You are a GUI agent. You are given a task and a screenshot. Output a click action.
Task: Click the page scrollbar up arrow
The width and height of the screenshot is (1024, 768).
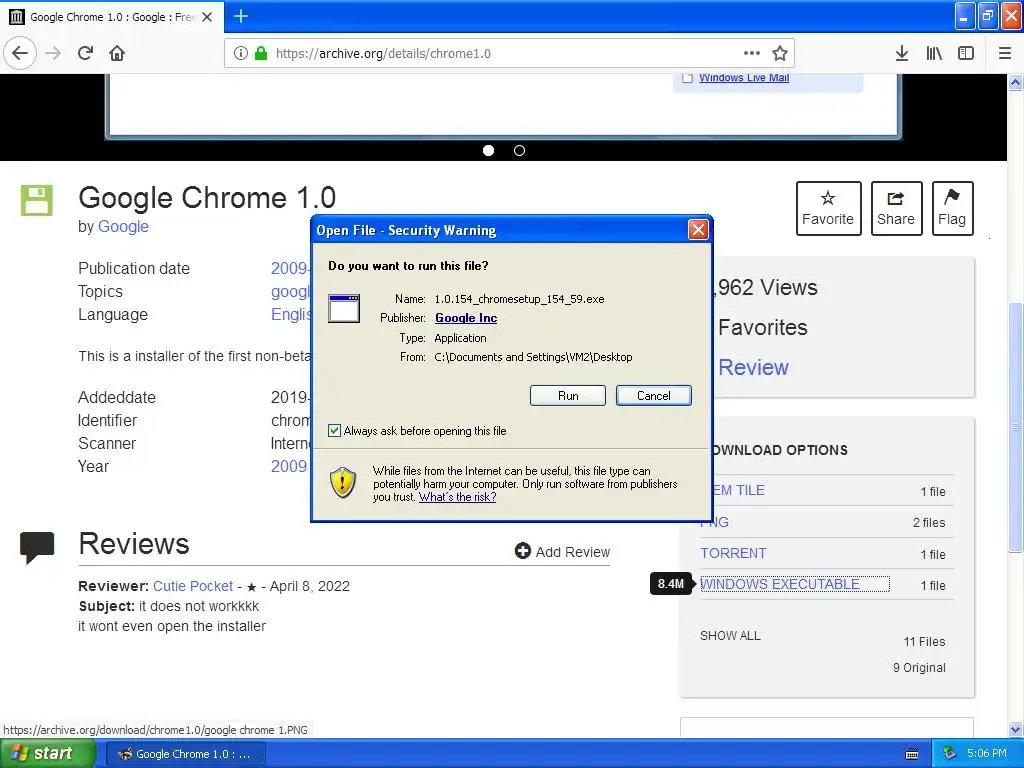tap(1016, 82)
